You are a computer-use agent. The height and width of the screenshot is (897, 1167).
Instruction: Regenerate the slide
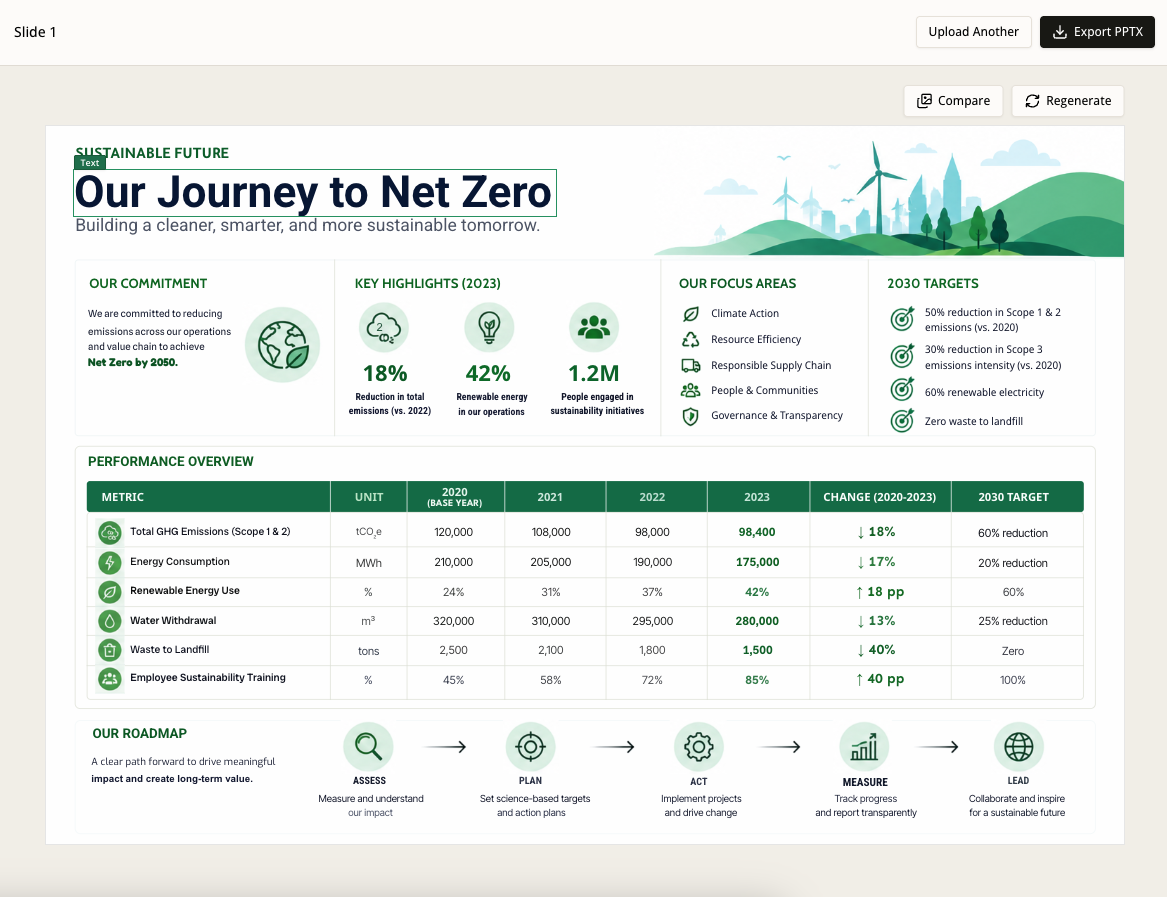pos(1067,100)
